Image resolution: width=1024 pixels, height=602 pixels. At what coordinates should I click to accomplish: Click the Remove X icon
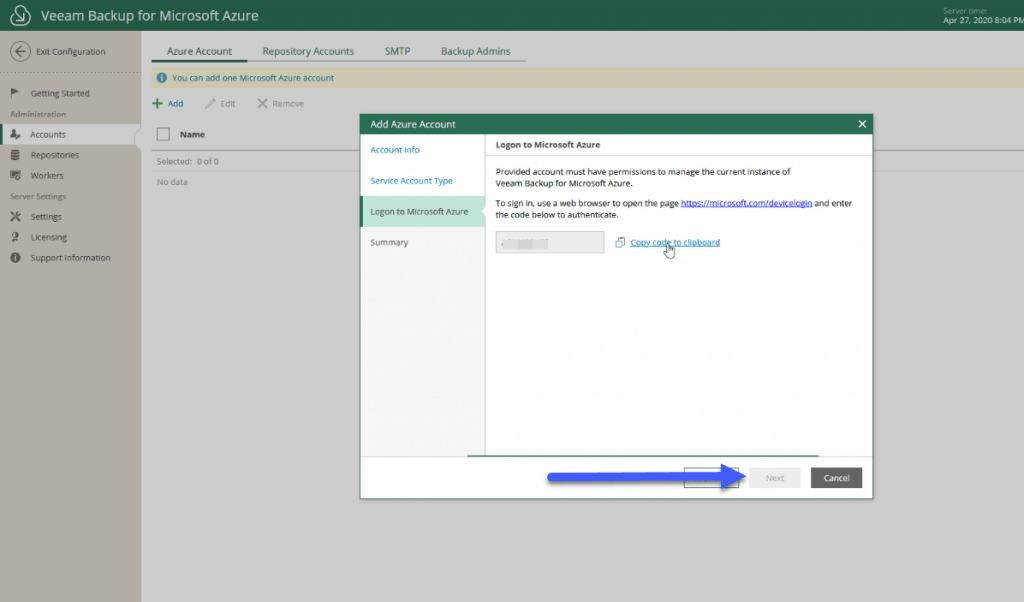pos(262,103)
